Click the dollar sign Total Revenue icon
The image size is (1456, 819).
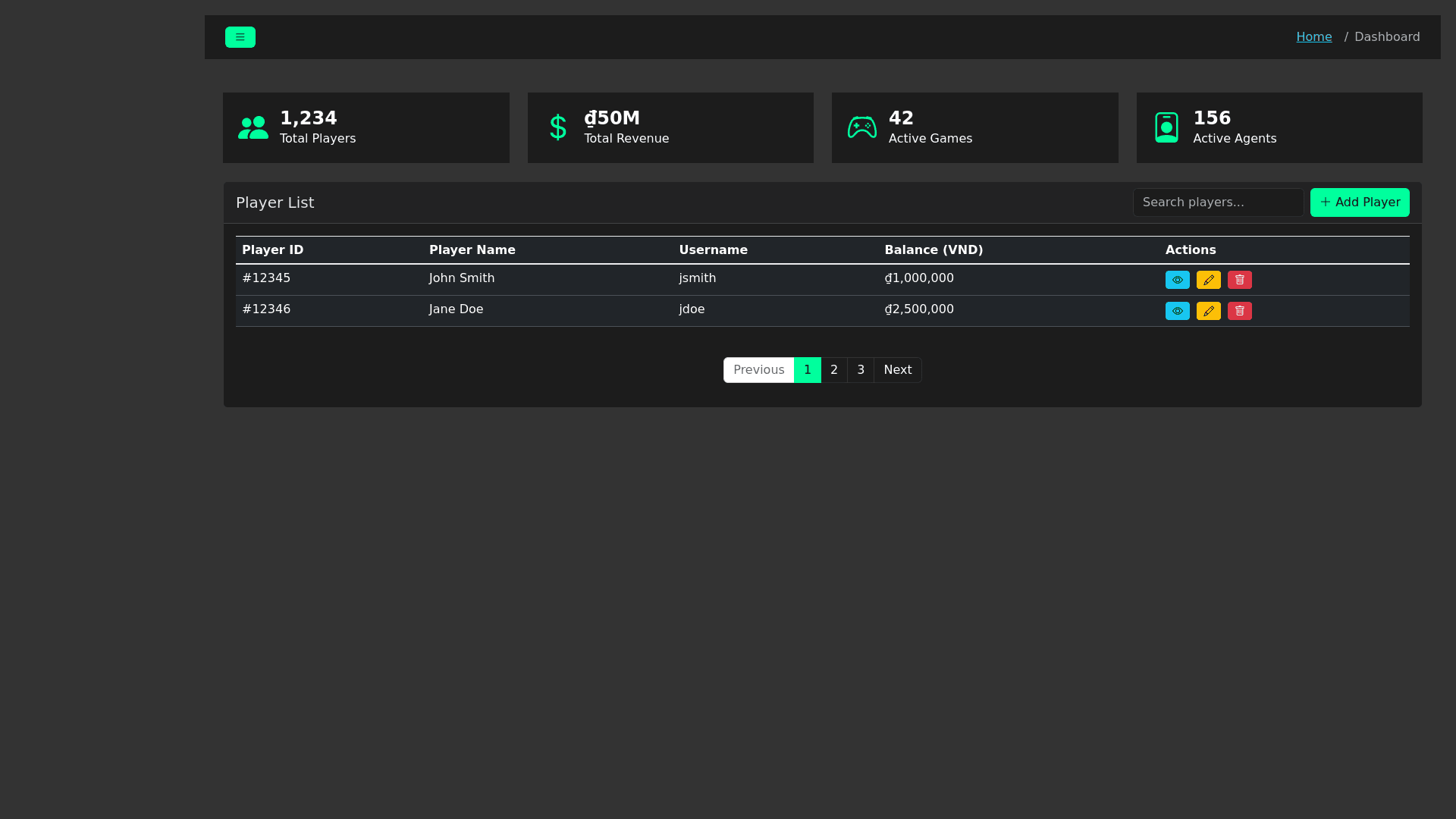tap(557, 127)
